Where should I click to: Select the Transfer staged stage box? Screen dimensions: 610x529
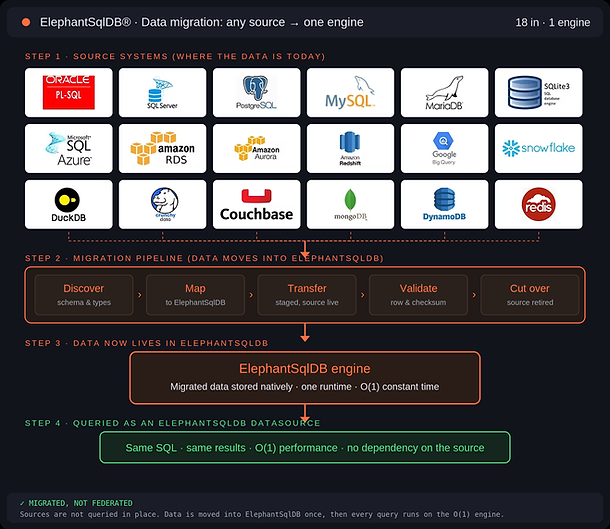pos(307,295)
